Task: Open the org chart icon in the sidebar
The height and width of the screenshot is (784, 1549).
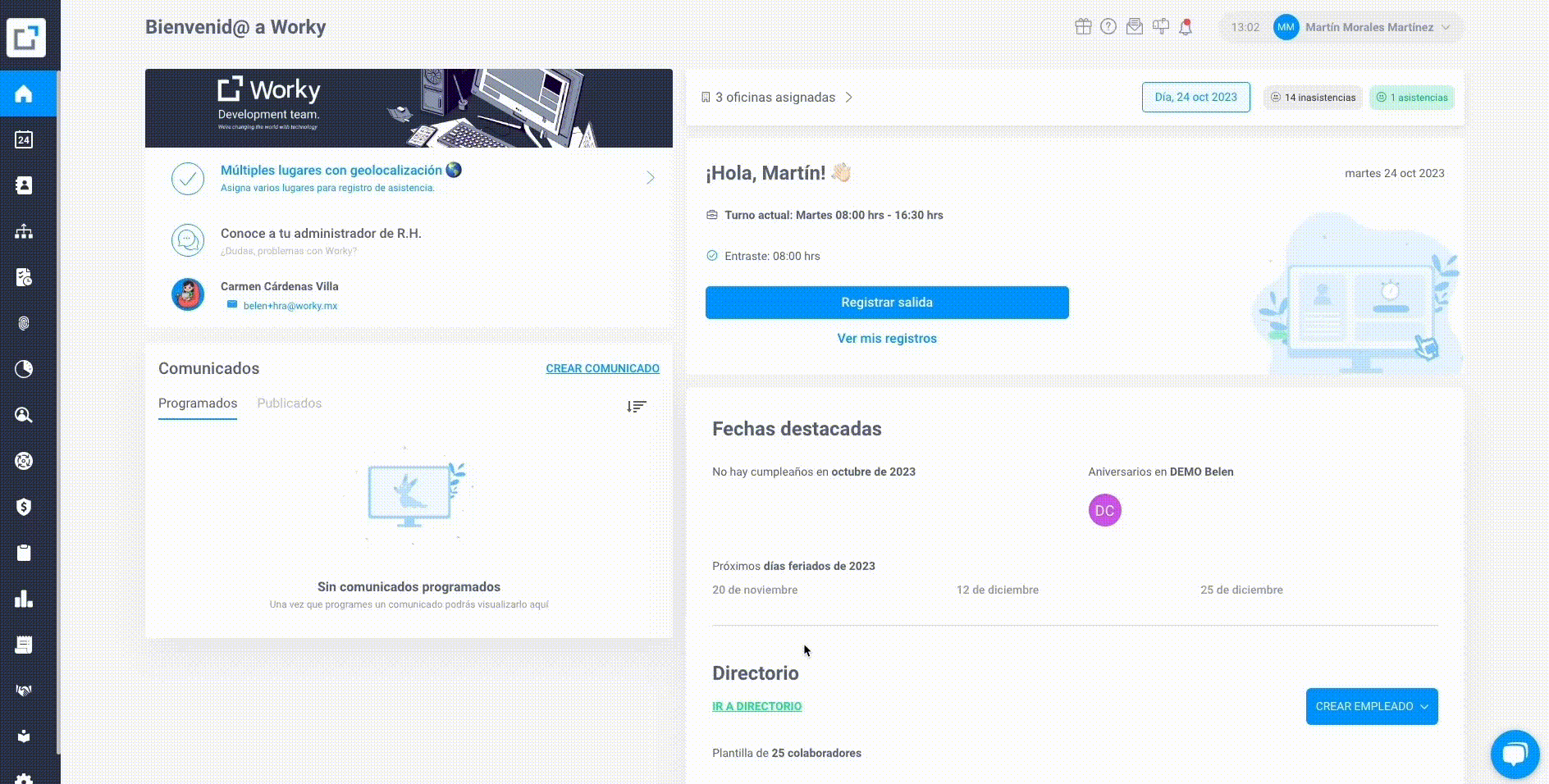Action: click(x=24, y=231)
